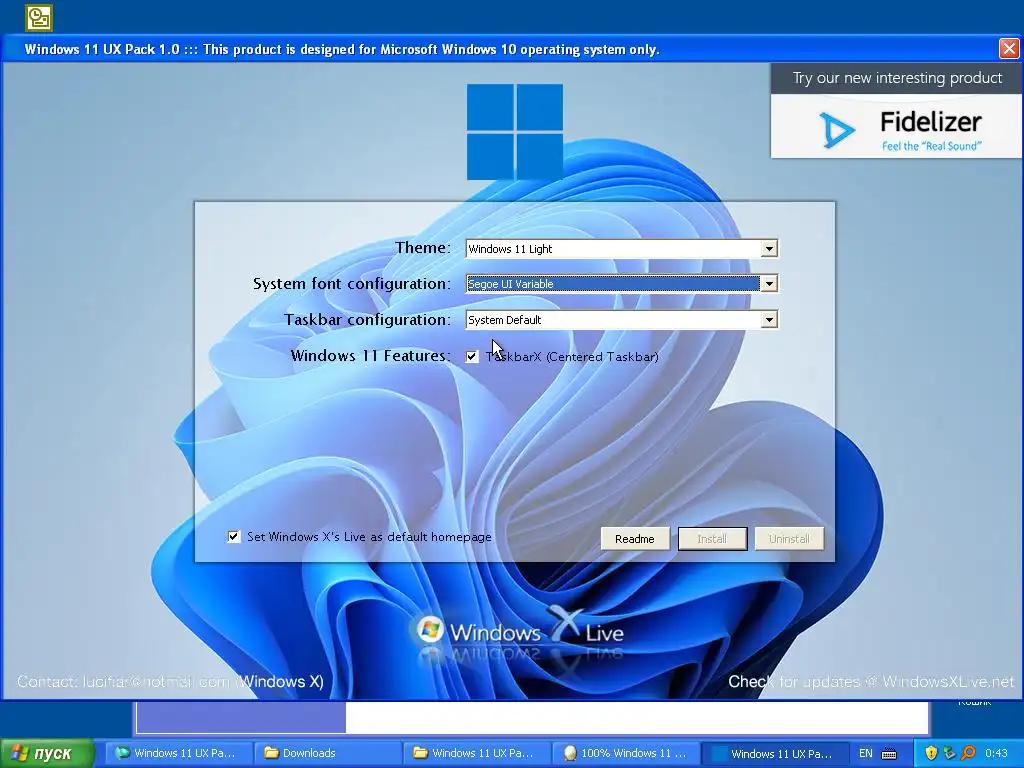This screenshot has width=1024, height=768.
Task: Open the Theme dropdown arrow
Action: [x=769, y=249]
